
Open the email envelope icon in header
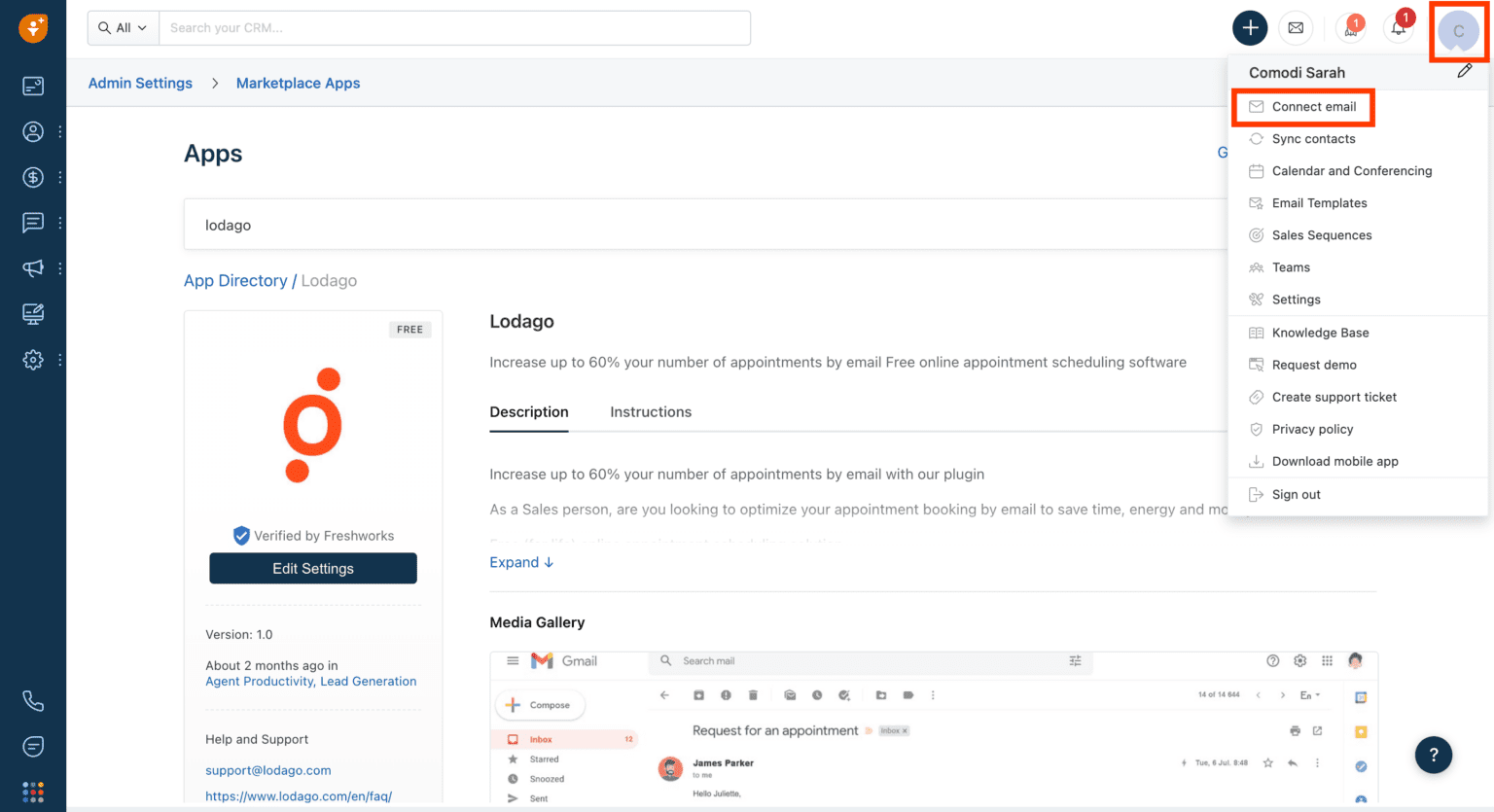[1296, 28]
